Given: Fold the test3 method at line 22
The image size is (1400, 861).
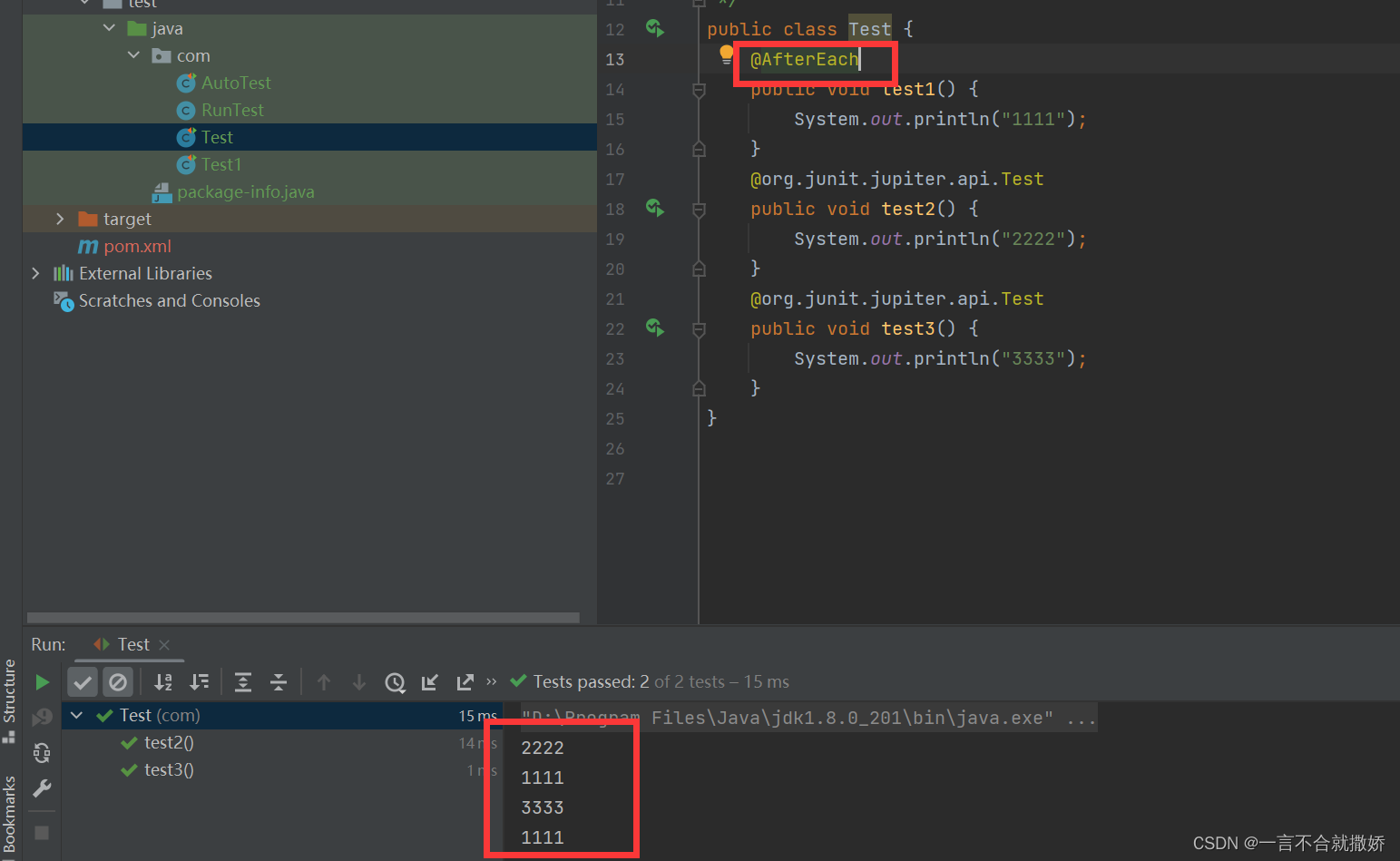Looking at the screenshot, I should 699,329.
